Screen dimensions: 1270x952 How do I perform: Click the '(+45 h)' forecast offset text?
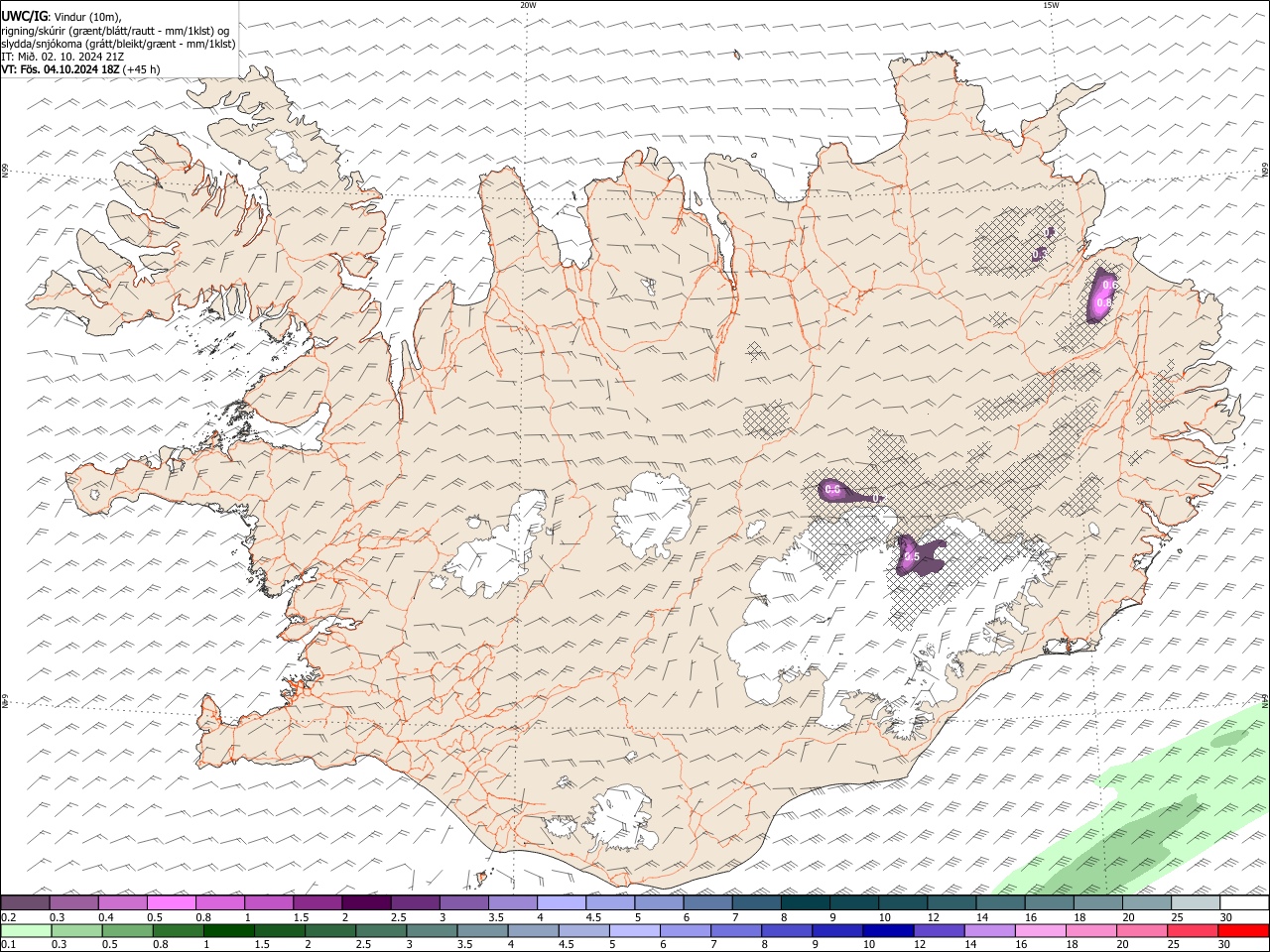point(142,69)
